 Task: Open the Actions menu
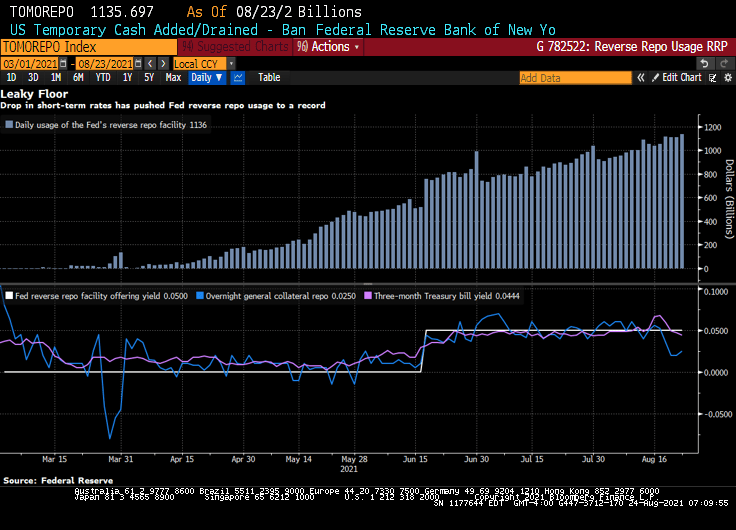[330, 47]
